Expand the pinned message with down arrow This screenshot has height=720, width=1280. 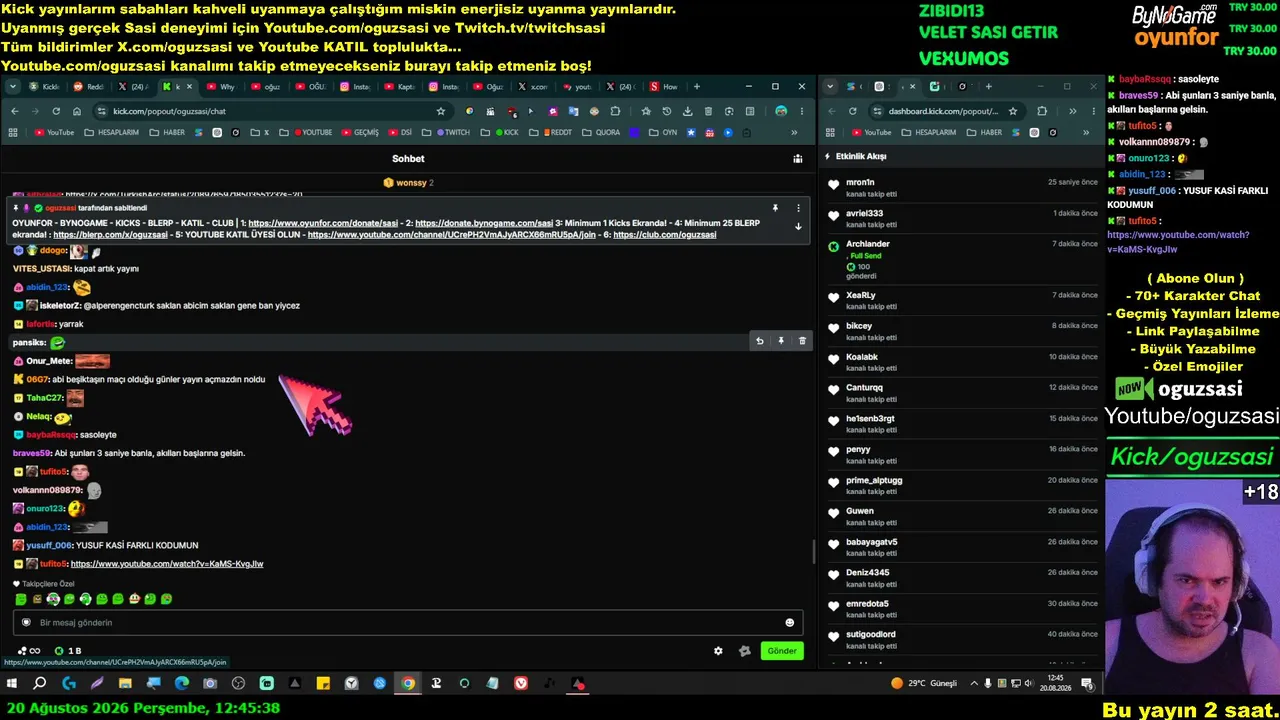pos(798,226)
